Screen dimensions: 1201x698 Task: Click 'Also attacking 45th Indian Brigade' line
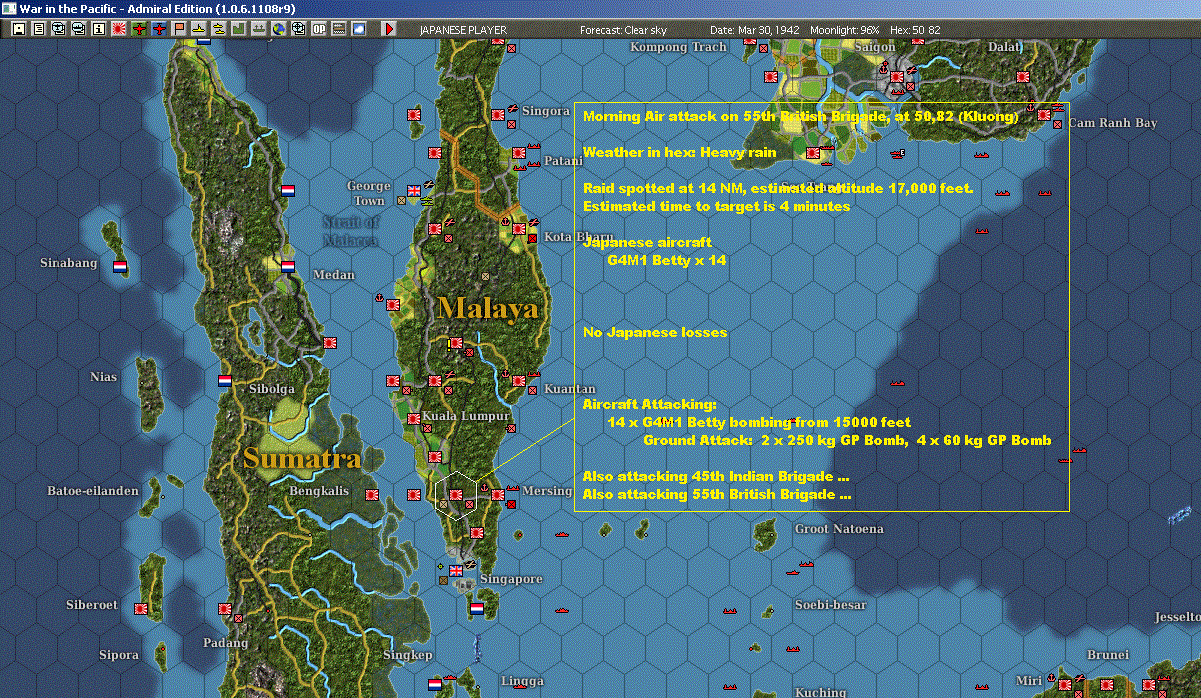716,476
